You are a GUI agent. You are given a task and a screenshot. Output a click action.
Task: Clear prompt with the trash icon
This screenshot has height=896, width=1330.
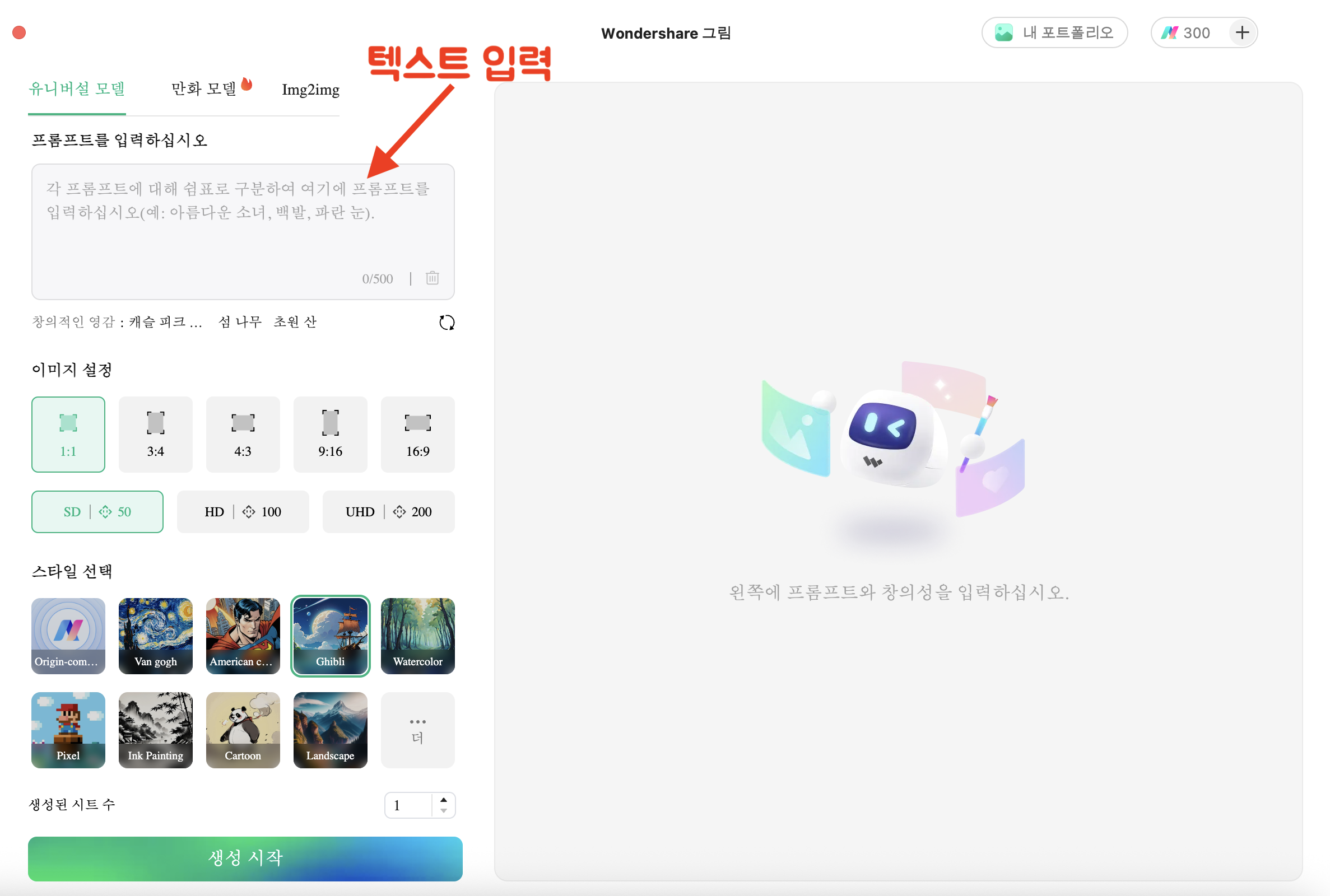tap(432, 278)
